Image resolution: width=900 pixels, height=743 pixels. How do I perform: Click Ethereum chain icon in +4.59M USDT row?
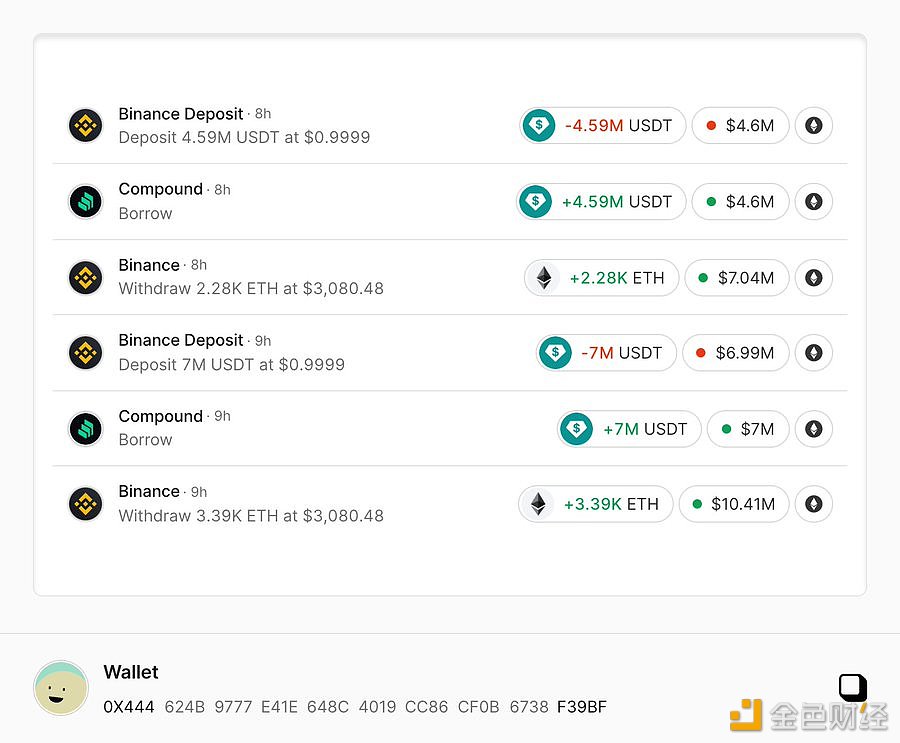click(x=813, y=202)
